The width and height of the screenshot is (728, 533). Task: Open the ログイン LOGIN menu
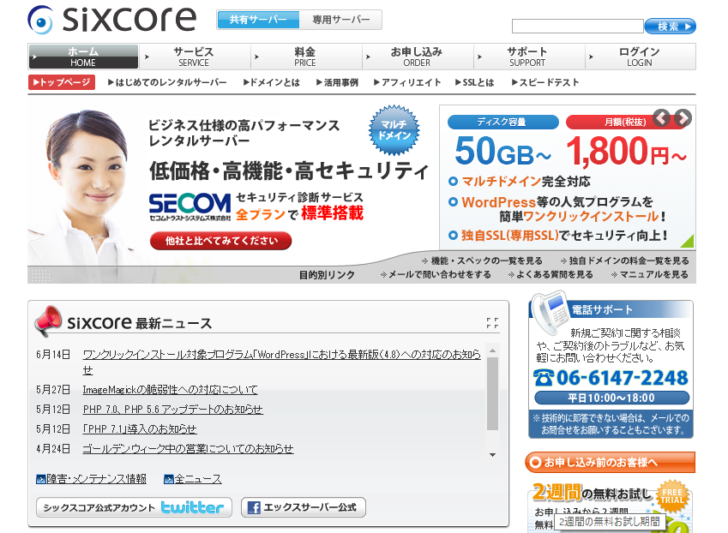point(639,57)
